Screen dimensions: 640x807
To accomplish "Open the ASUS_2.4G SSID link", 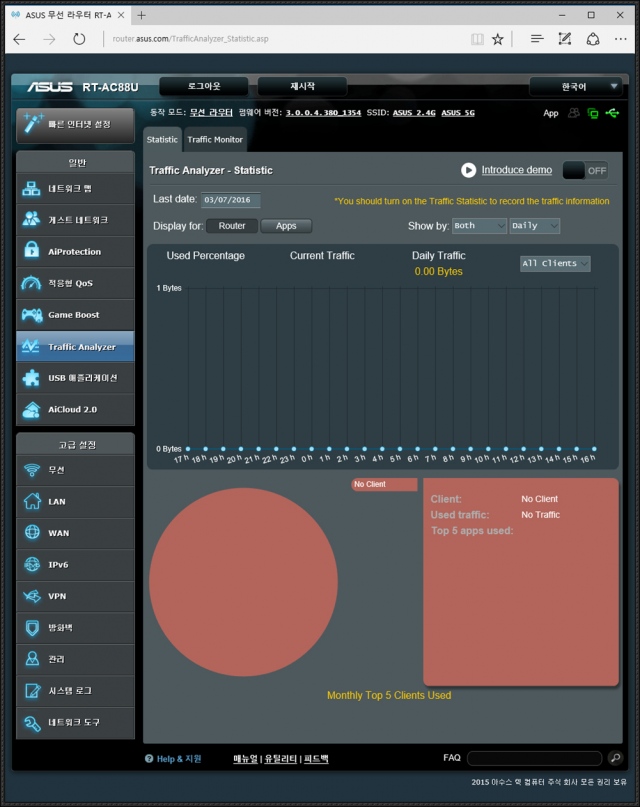I will coord(414,113).
